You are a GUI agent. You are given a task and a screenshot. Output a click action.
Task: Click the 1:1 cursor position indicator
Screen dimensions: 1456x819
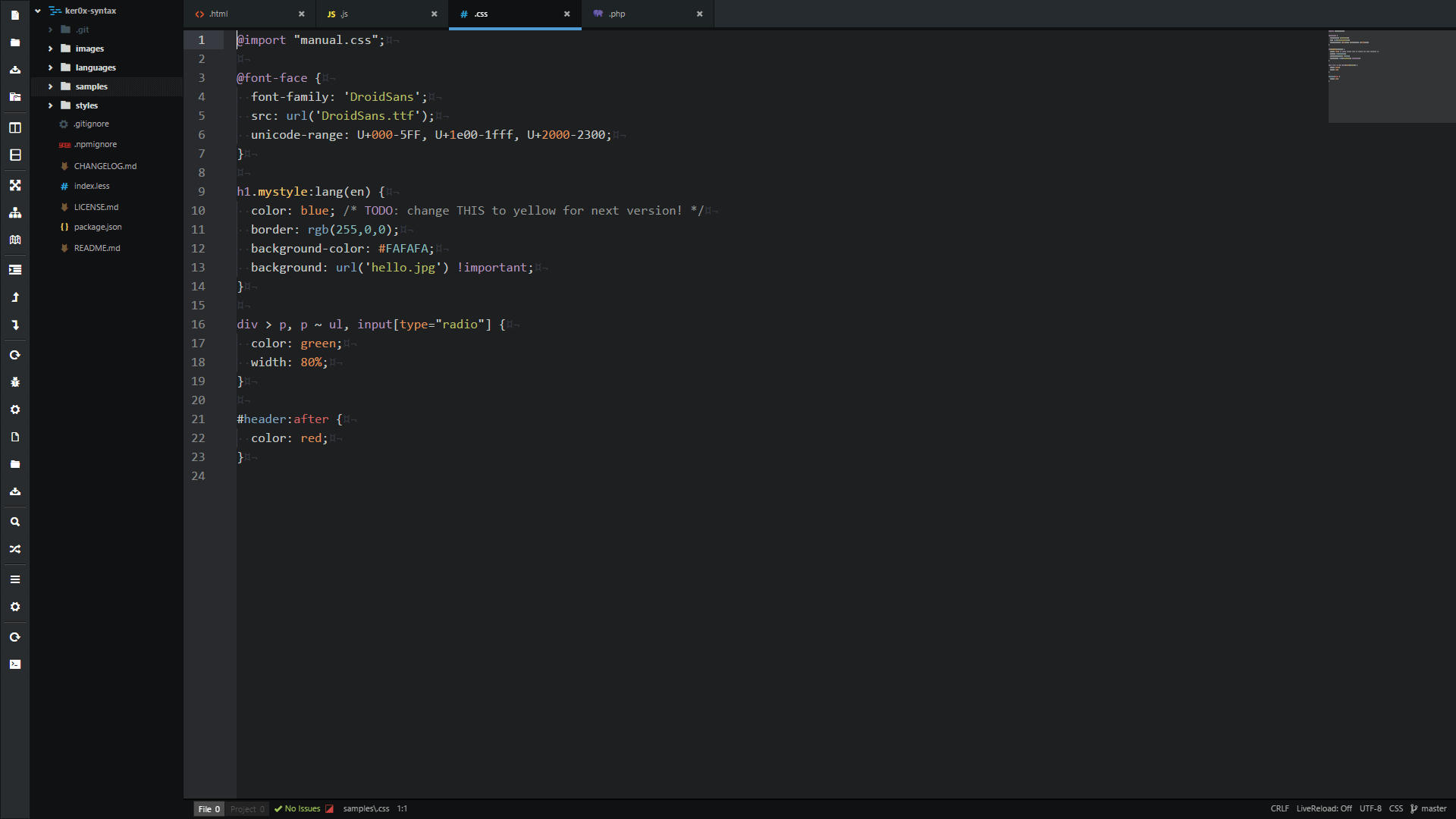[402, 809]
